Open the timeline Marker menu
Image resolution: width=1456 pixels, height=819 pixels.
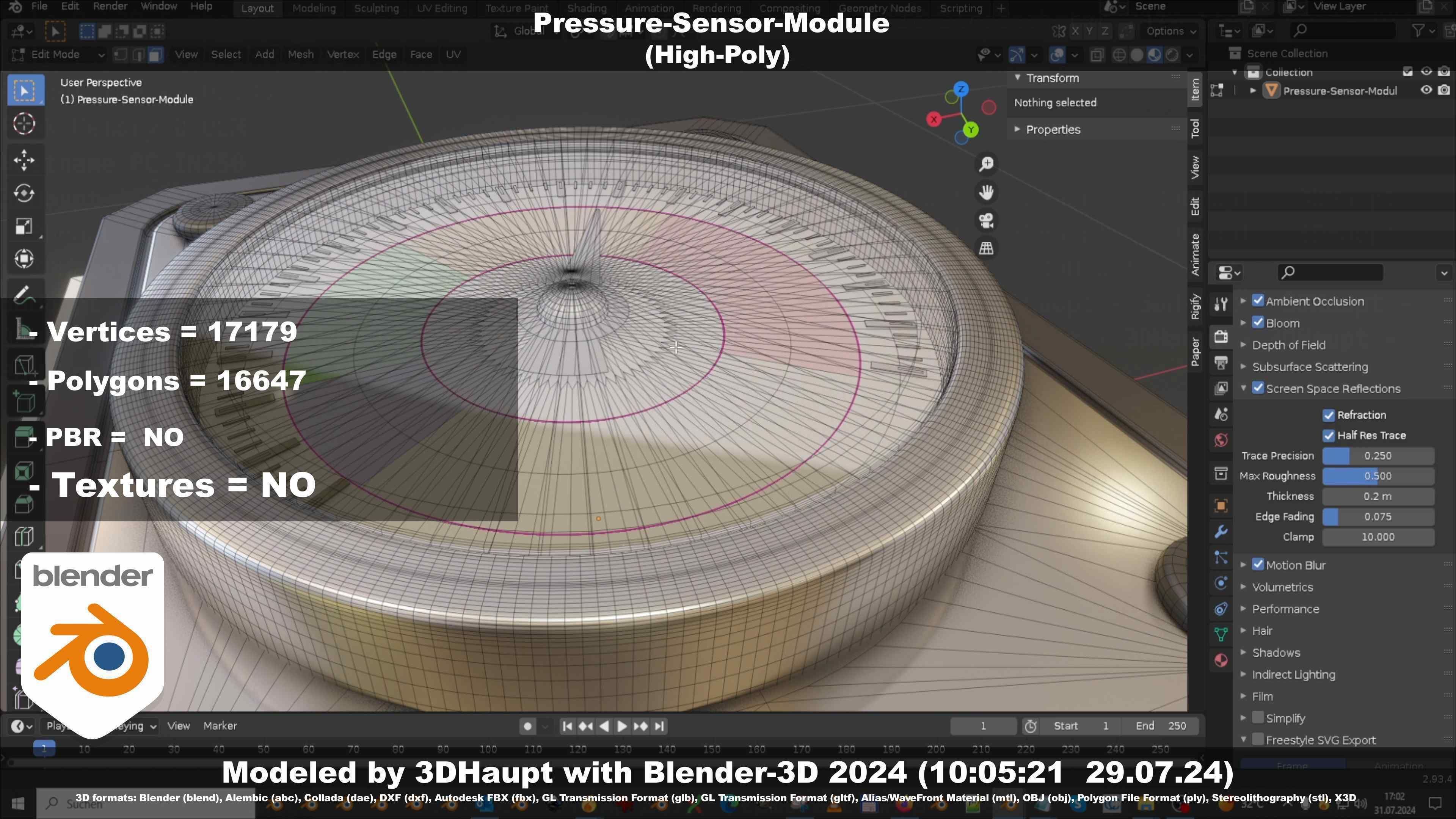[x=220, y=726]
